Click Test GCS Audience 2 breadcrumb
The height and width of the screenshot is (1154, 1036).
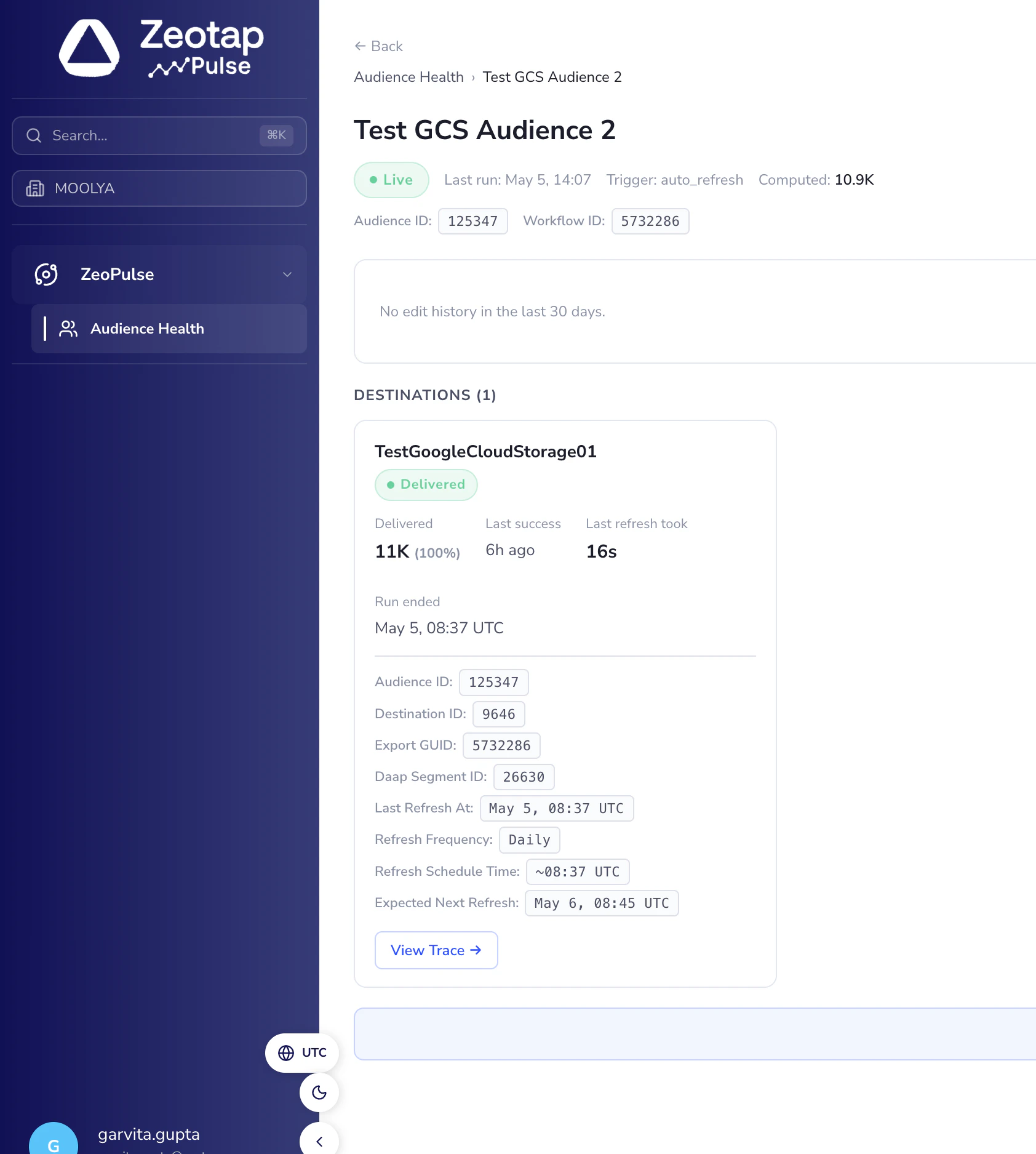[x=552, y=77]
